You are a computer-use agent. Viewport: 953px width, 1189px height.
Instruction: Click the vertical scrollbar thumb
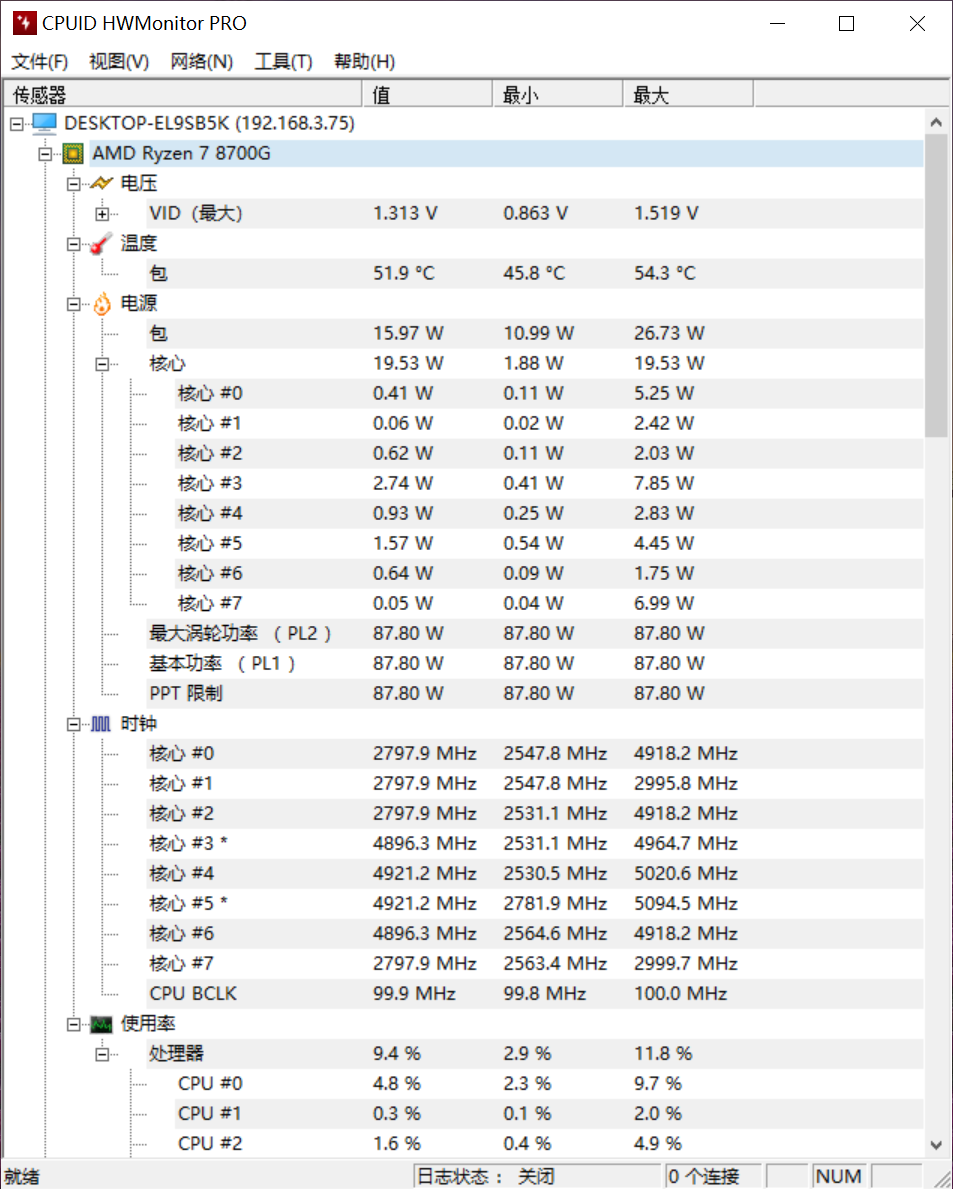coord(936,285)
